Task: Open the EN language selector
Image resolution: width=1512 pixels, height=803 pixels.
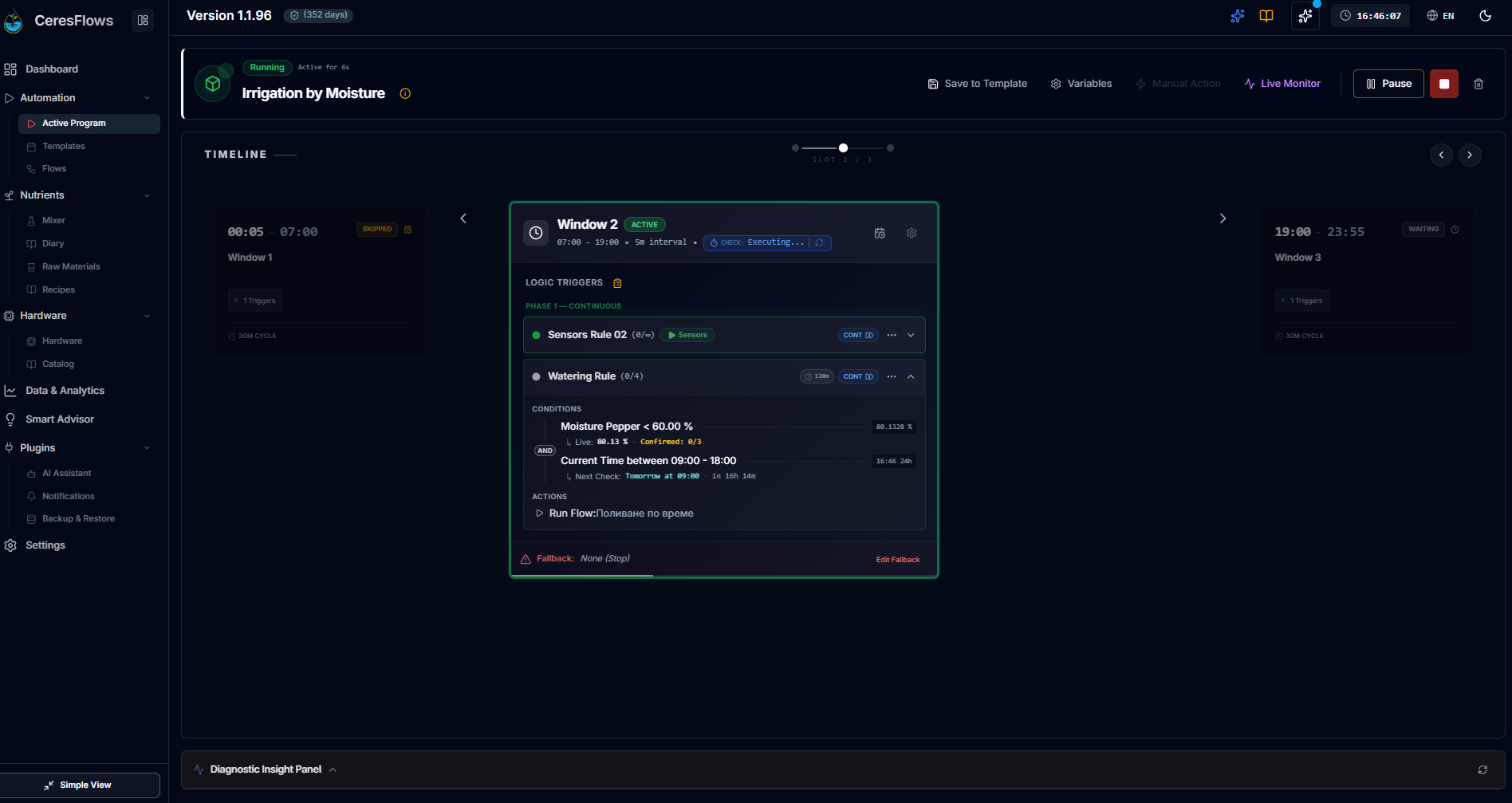Action: pyautogui.click(x=1441, y=16)
